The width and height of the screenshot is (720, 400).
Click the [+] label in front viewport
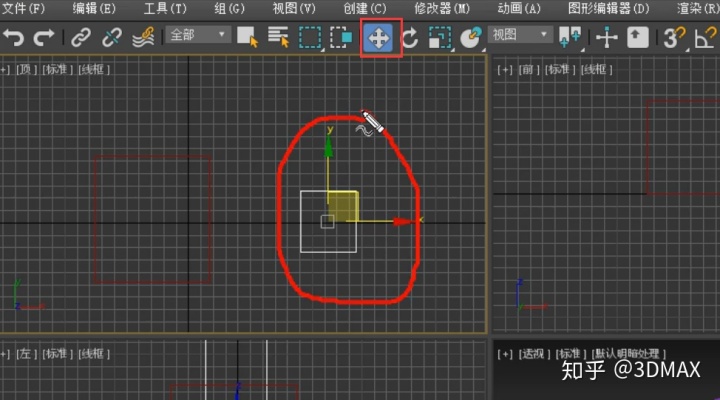(x=504, y=70)
